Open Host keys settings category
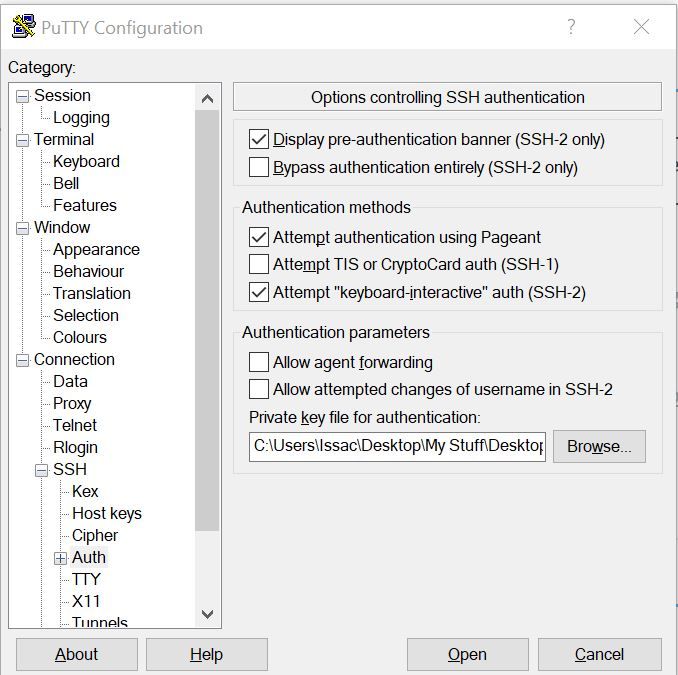 point(107,514)
